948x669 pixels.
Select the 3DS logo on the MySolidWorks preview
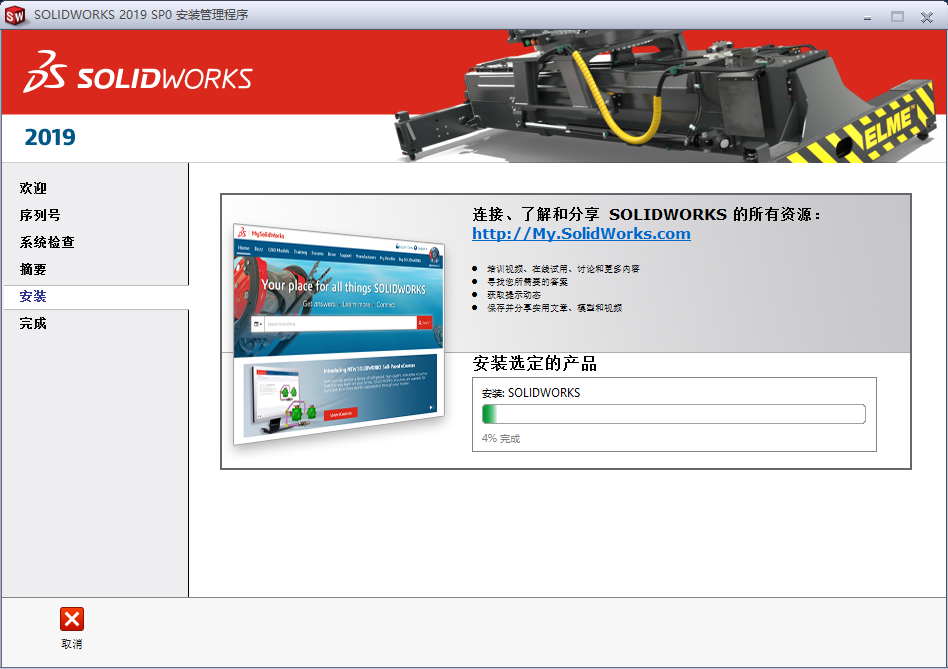[x=241, y=232]
